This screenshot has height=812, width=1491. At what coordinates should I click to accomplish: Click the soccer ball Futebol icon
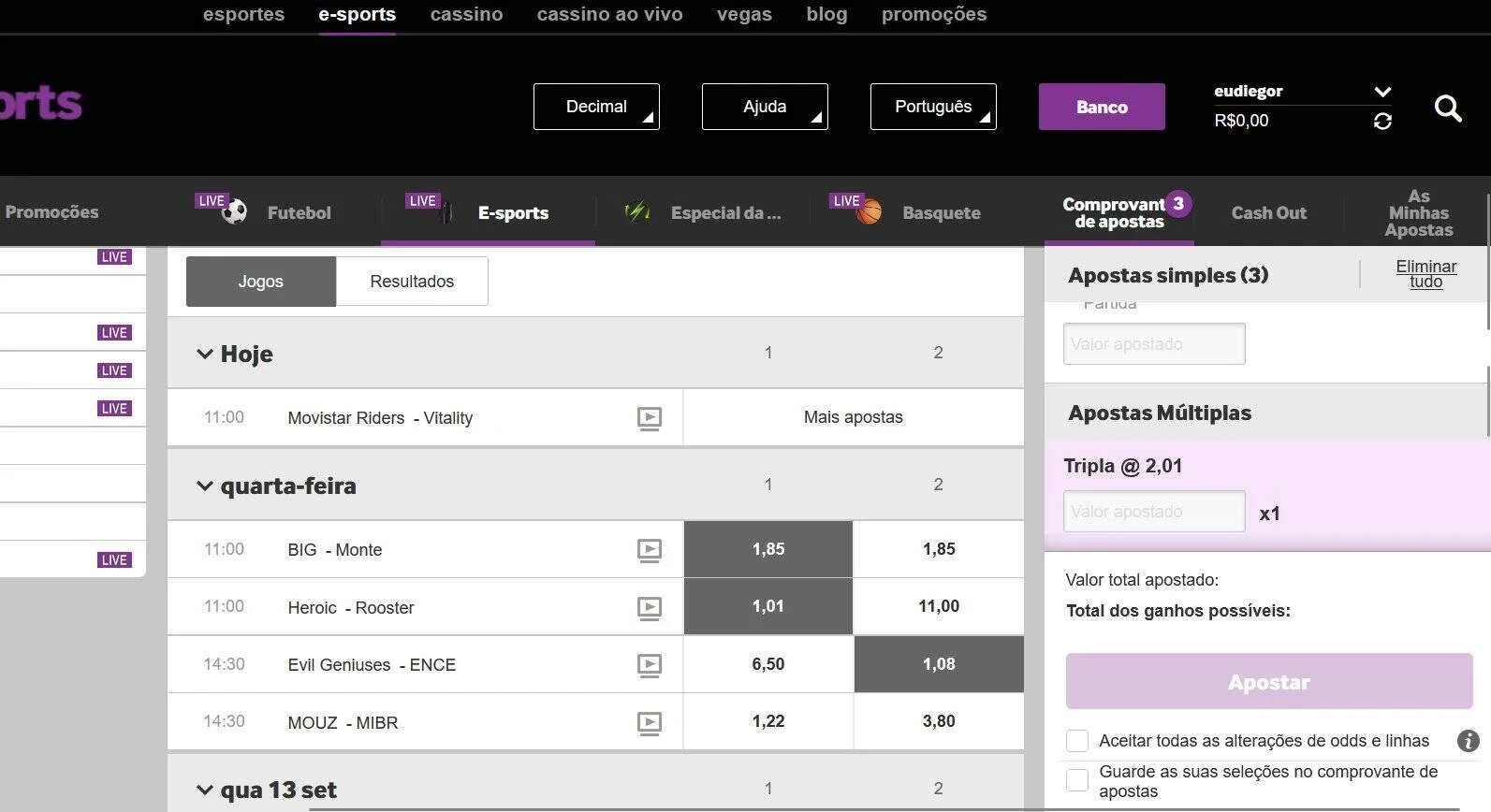234,211
